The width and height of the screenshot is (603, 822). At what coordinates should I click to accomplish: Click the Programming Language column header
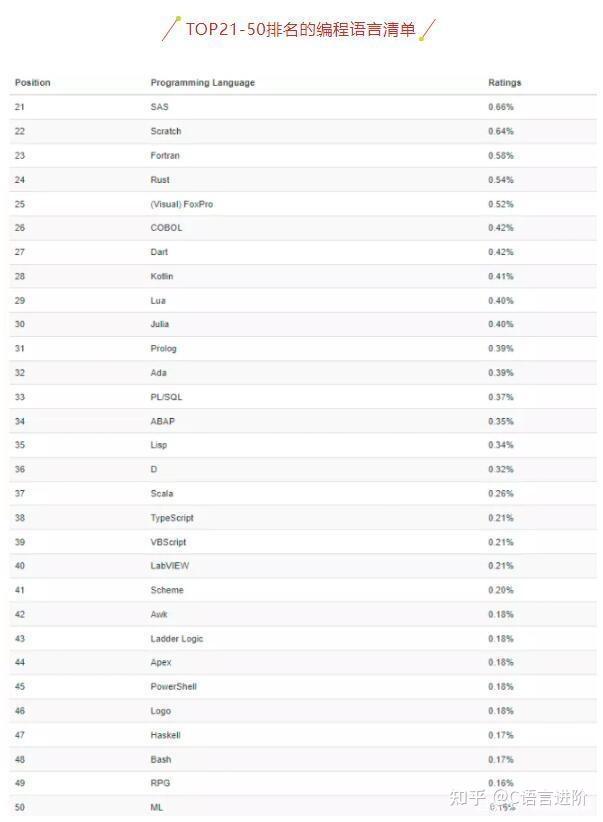tap(202, 82)
